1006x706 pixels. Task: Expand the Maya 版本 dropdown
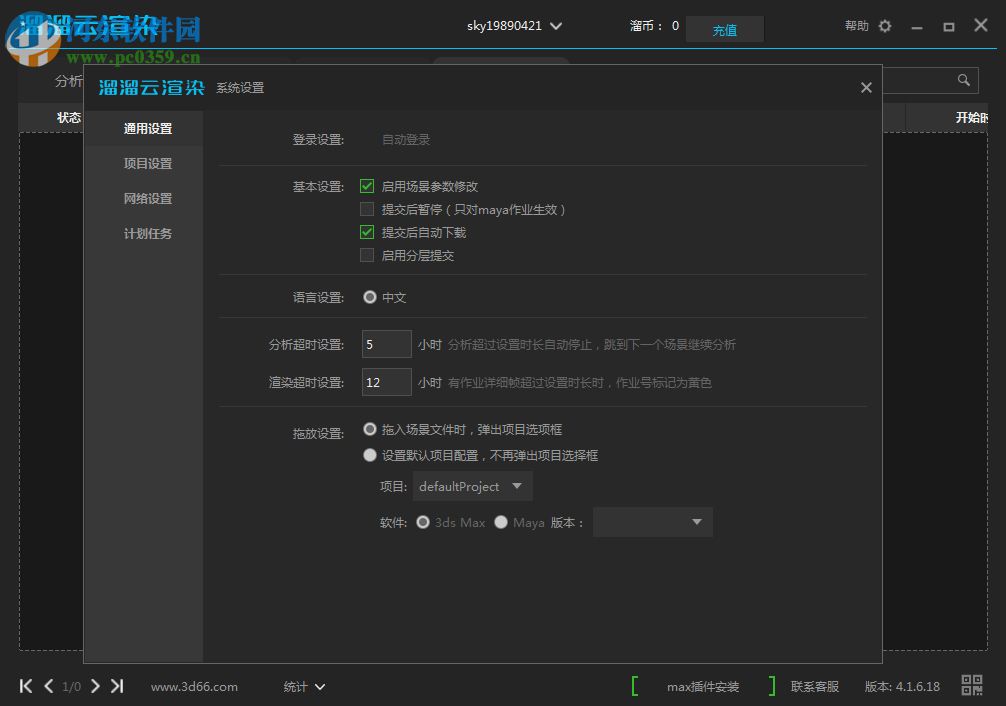coord(652,521)
